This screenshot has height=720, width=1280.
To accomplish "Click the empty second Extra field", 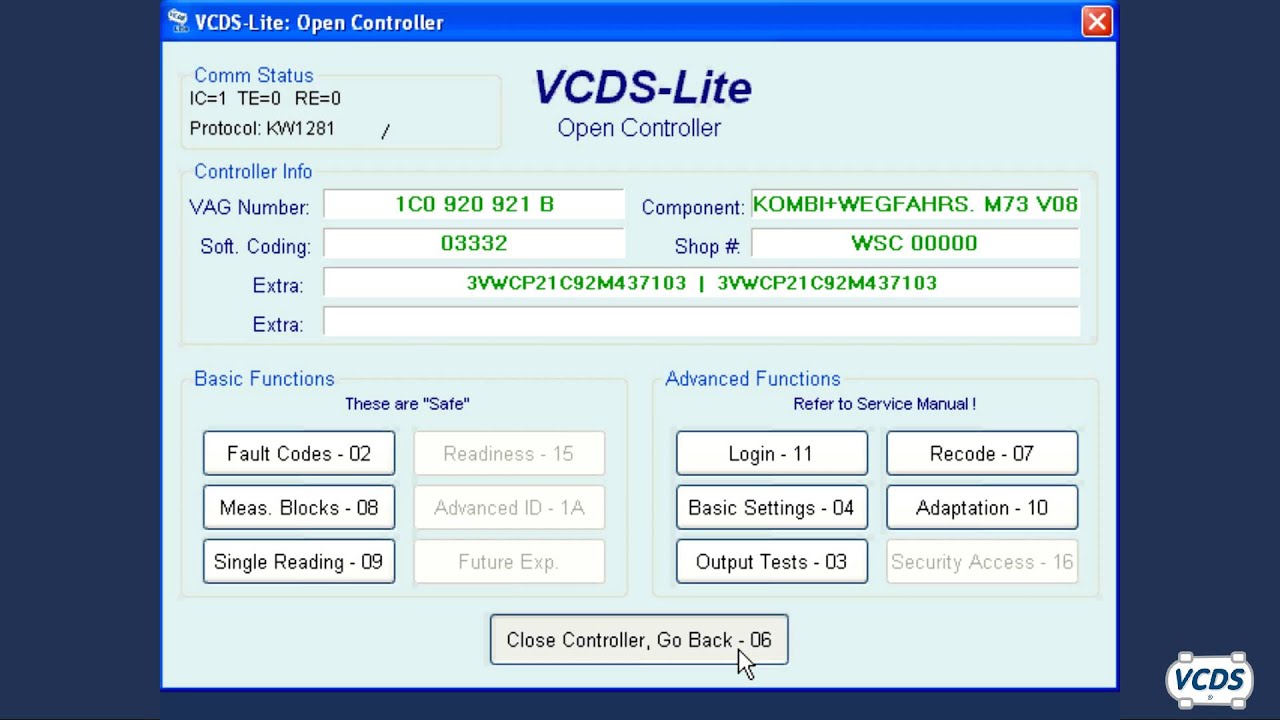I will tap(701, 322).
